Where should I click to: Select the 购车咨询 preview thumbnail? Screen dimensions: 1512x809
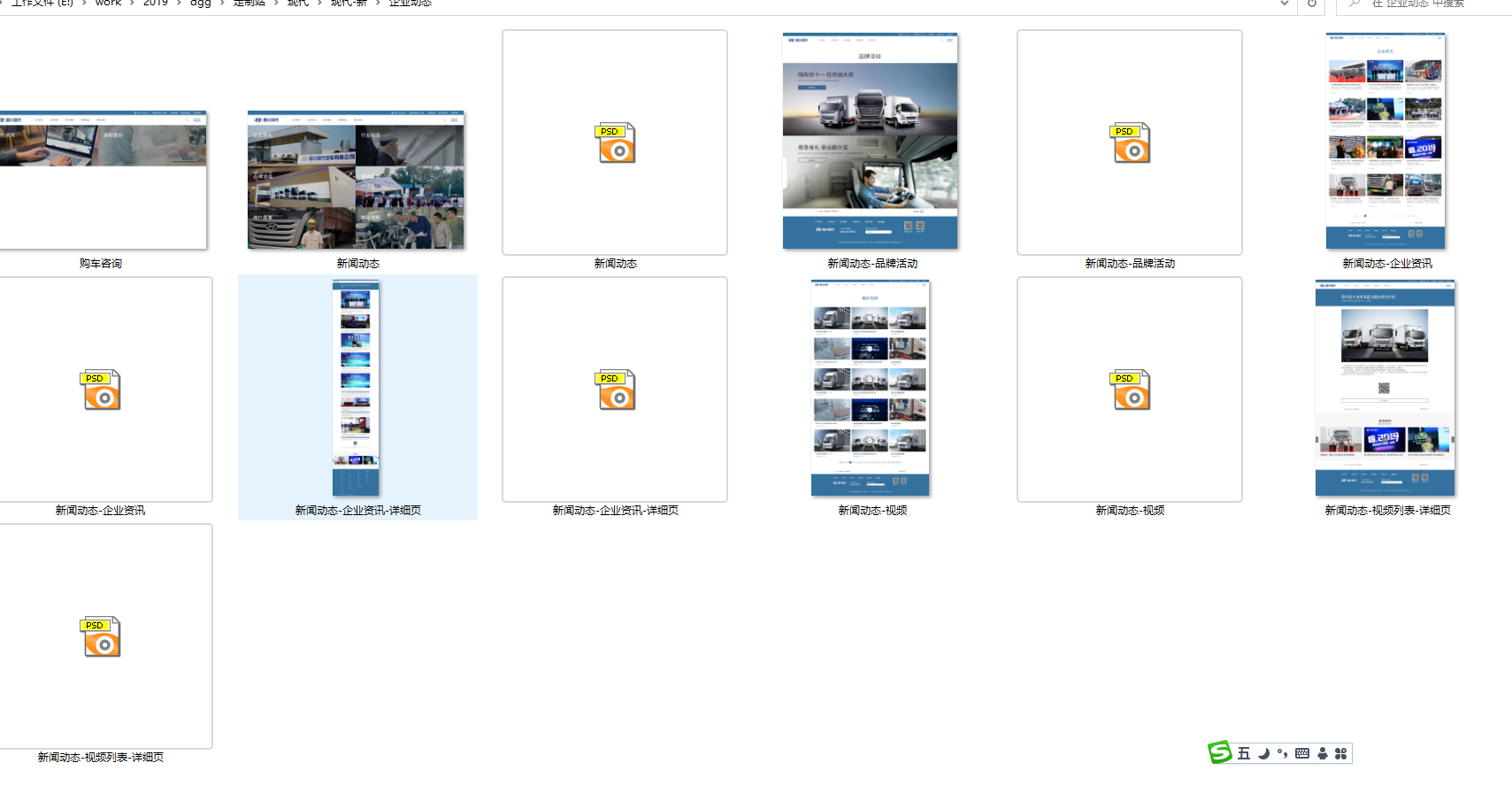101,180
